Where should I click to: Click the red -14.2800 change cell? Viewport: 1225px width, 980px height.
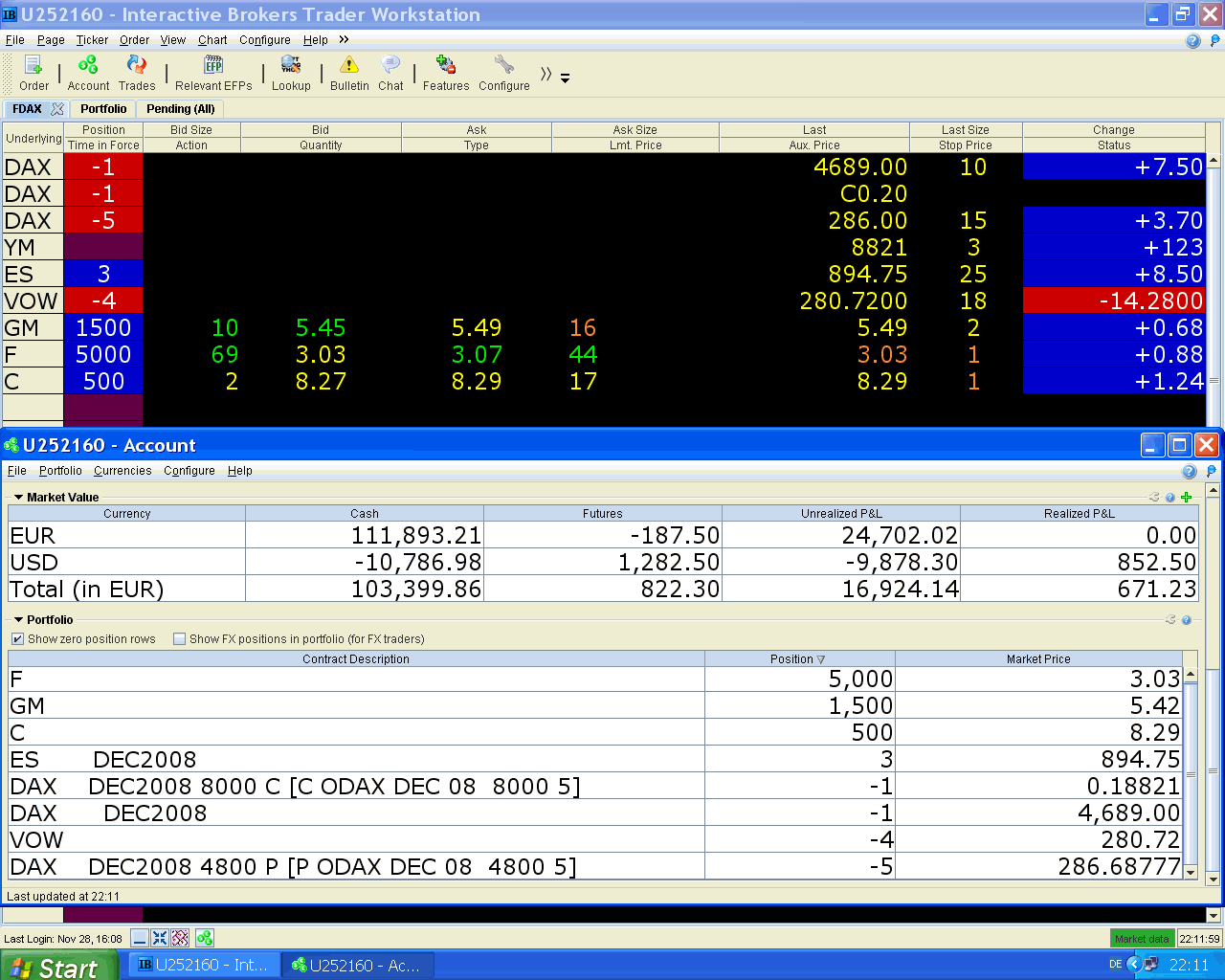[1114, 301]
